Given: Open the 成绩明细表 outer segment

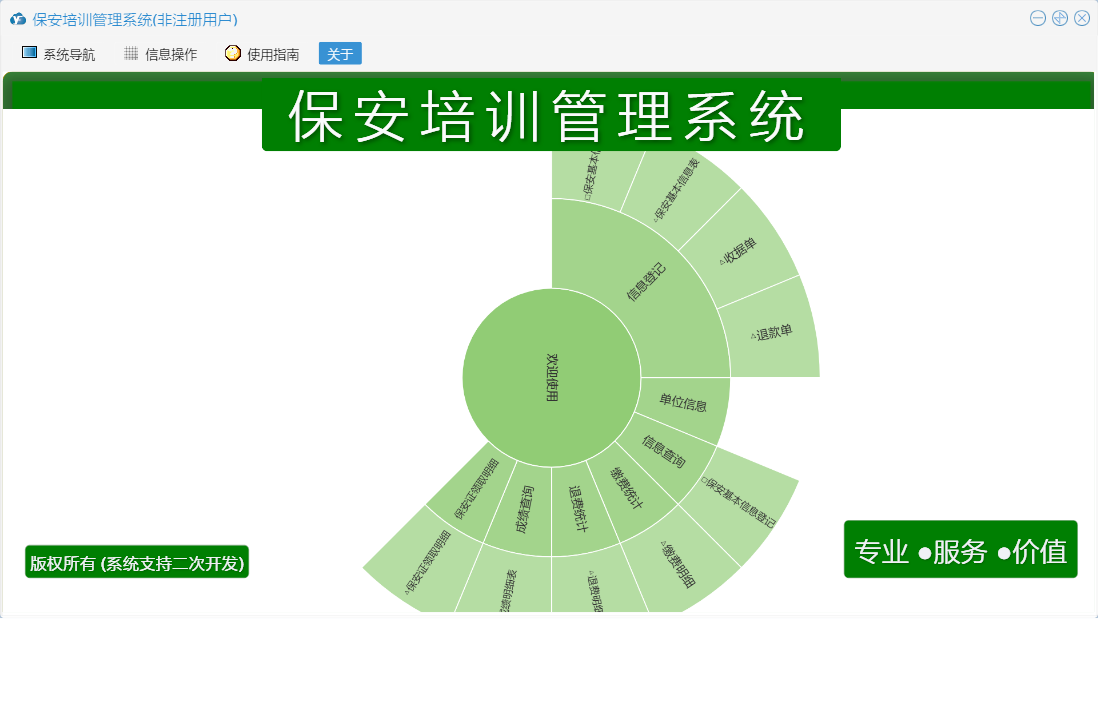Looking at the screenshot, I should click(x=508, y=589).
